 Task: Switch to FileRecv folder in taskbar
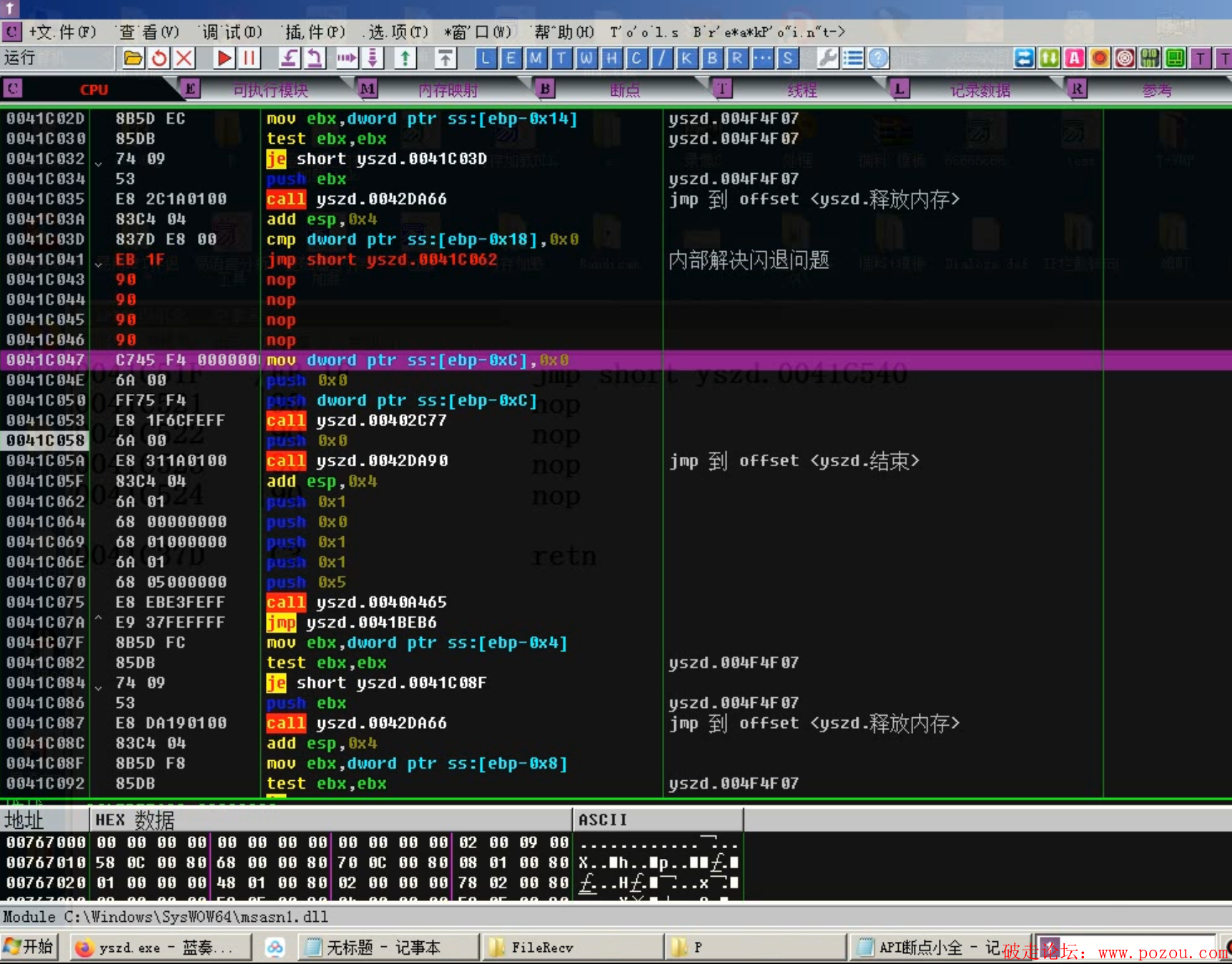click(x=572, y=947)
